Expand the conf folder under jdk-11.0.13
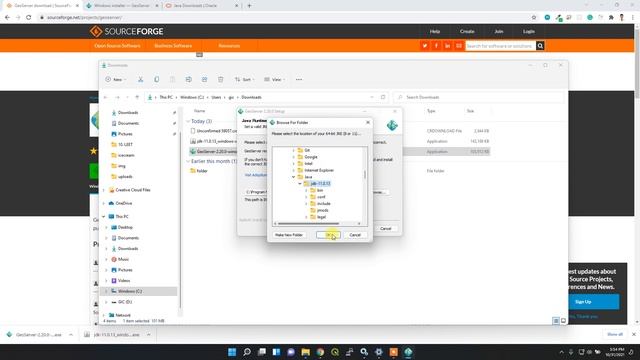The image size is (640, 360). 307,197
